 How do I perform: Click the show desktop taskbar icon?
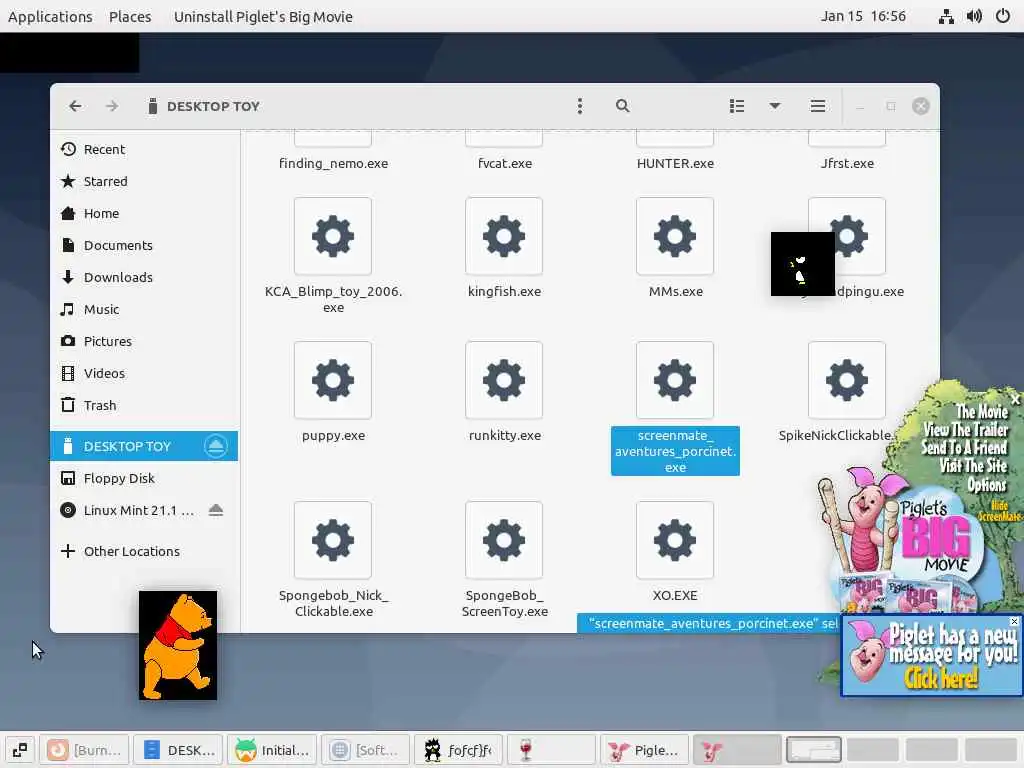20,750
